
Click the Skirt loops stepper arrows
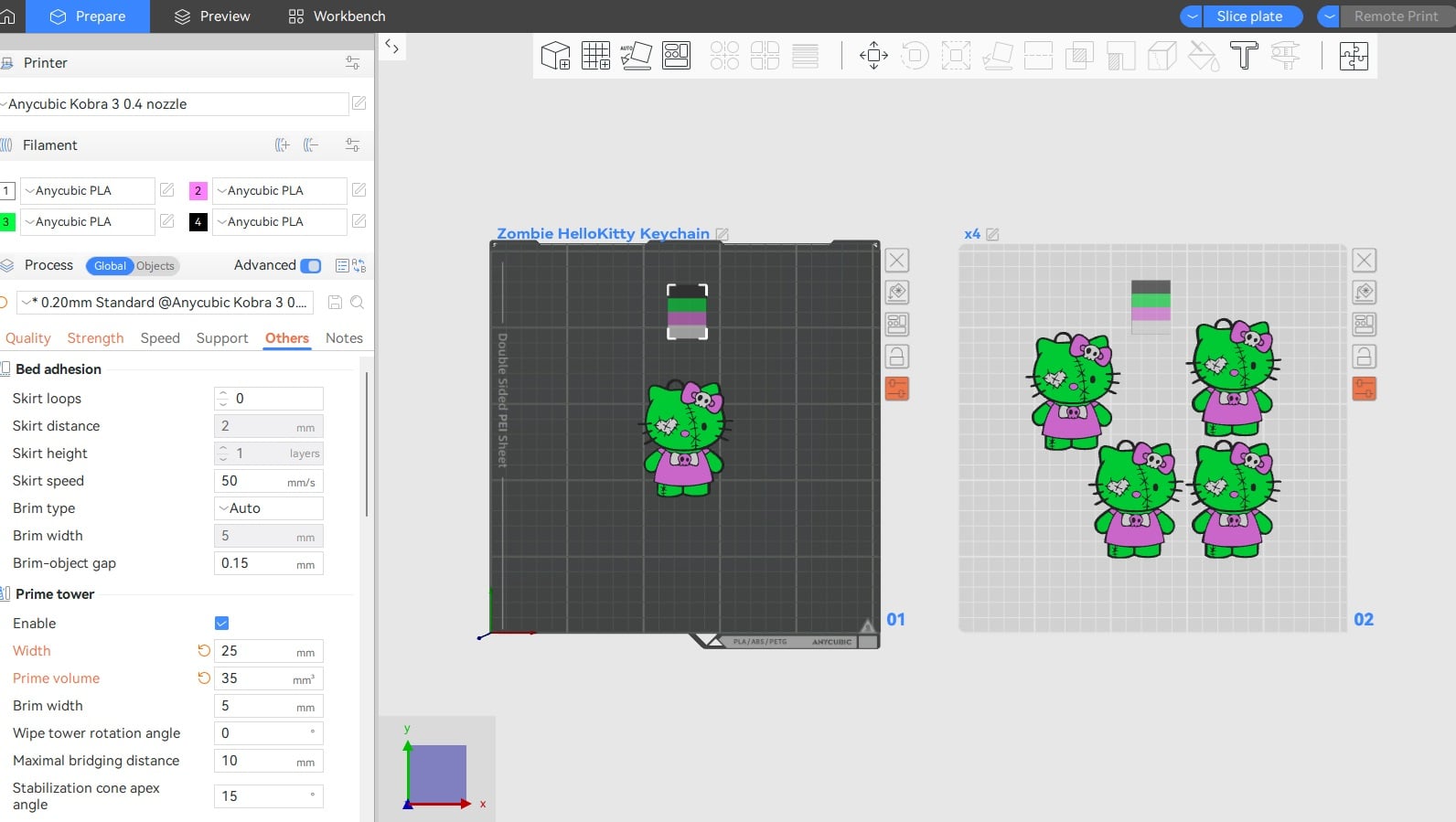pyautogui.click(x=223, y=399)
